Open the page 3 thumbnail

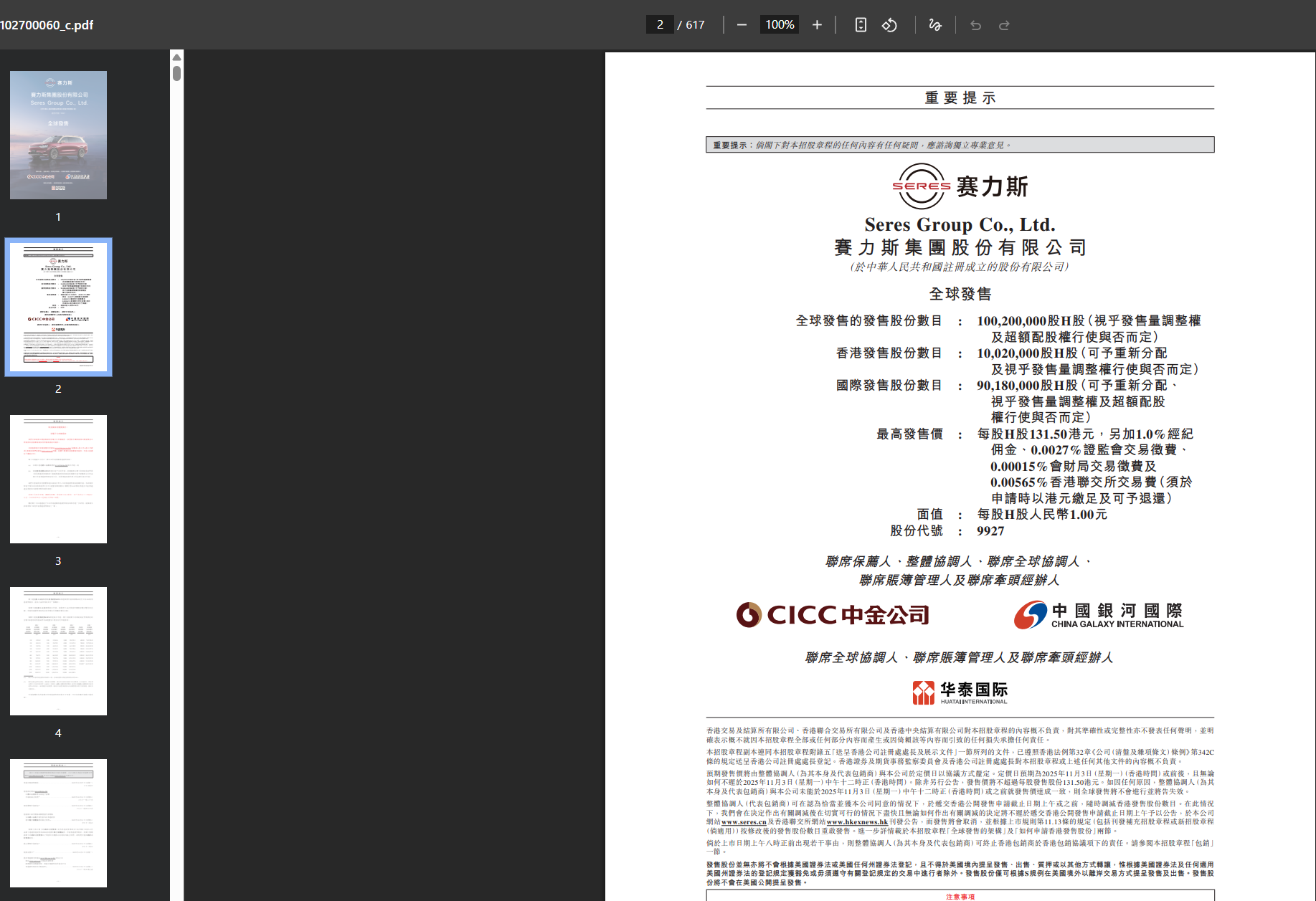(x=58, y=479)
